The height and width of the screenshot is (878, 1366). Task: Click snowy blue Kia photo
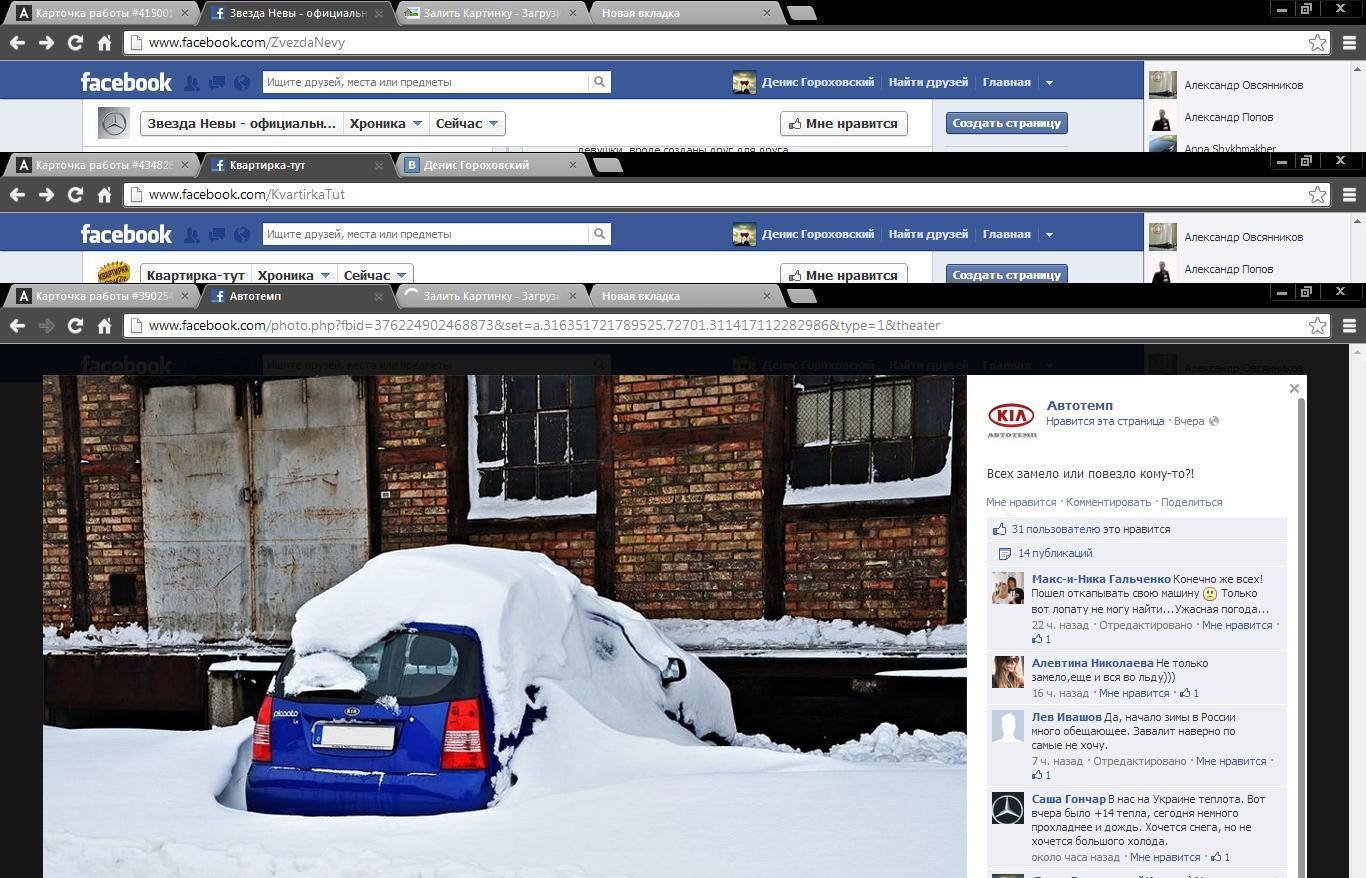[504, 627]
